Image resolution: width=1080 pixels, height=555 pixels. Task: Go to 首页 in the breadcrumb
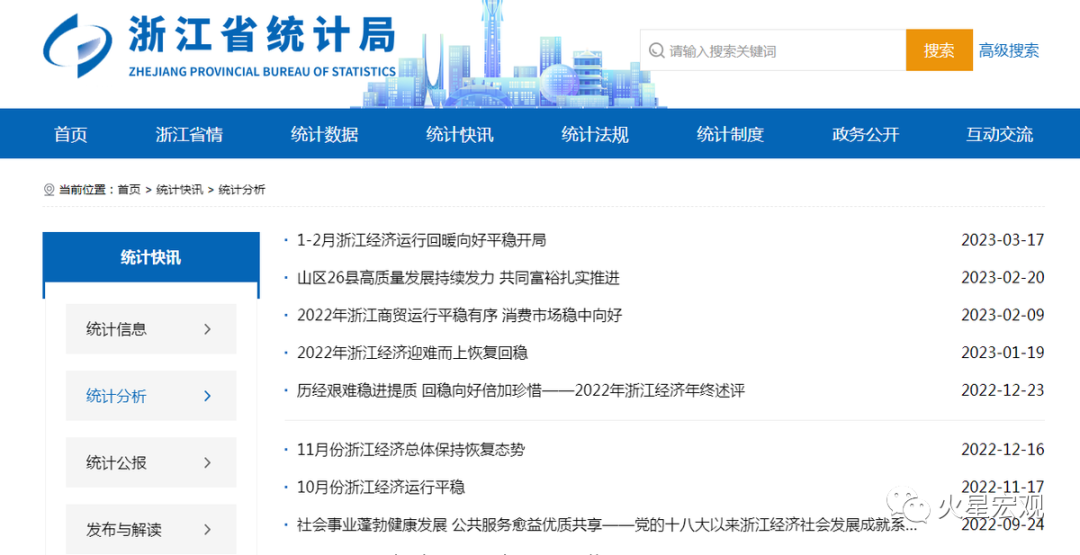(129, 190)
